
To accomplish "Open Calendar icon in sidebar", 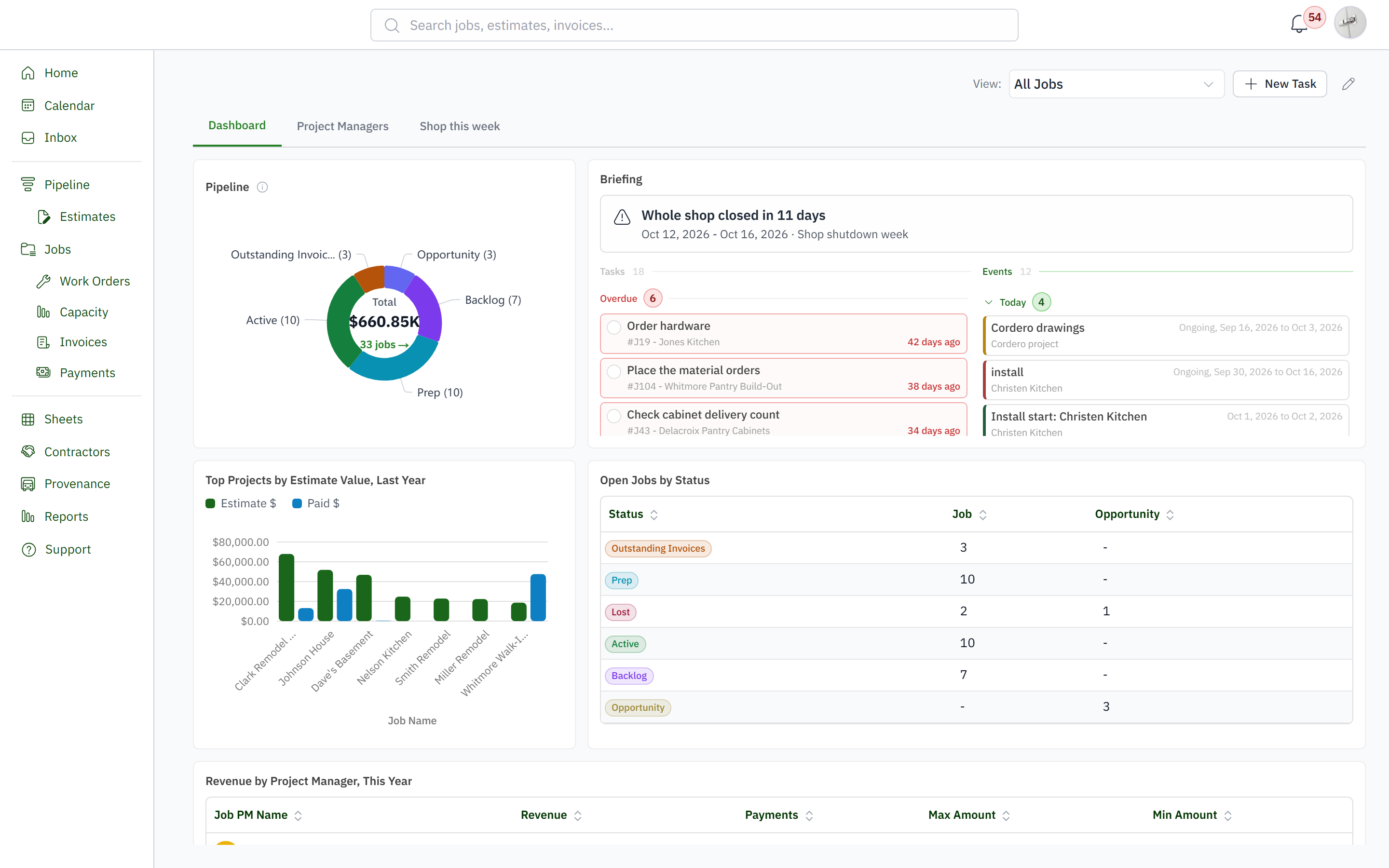I will (x=28, y=106).
